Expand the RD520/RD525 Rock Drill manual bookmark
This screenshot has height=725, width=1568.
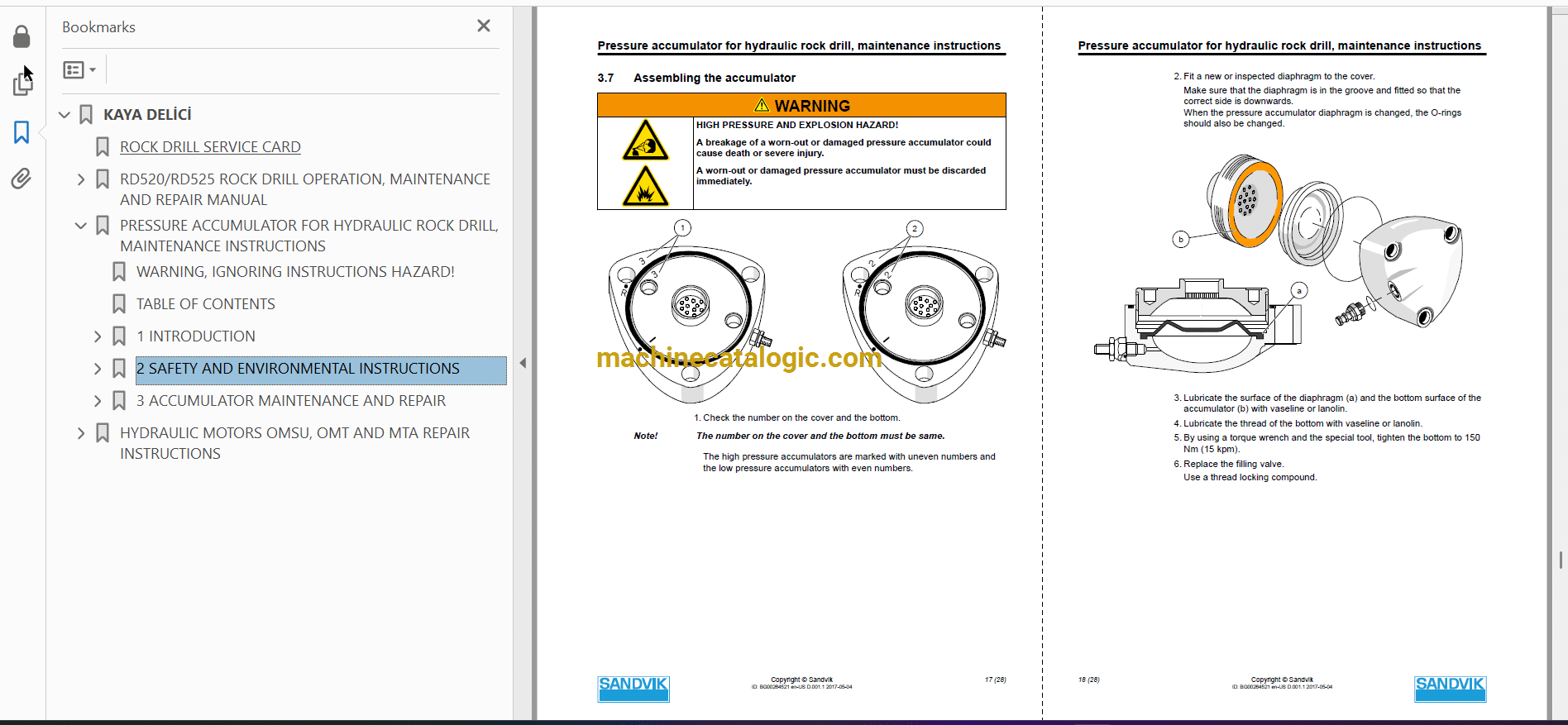click(x=81, y=179)
